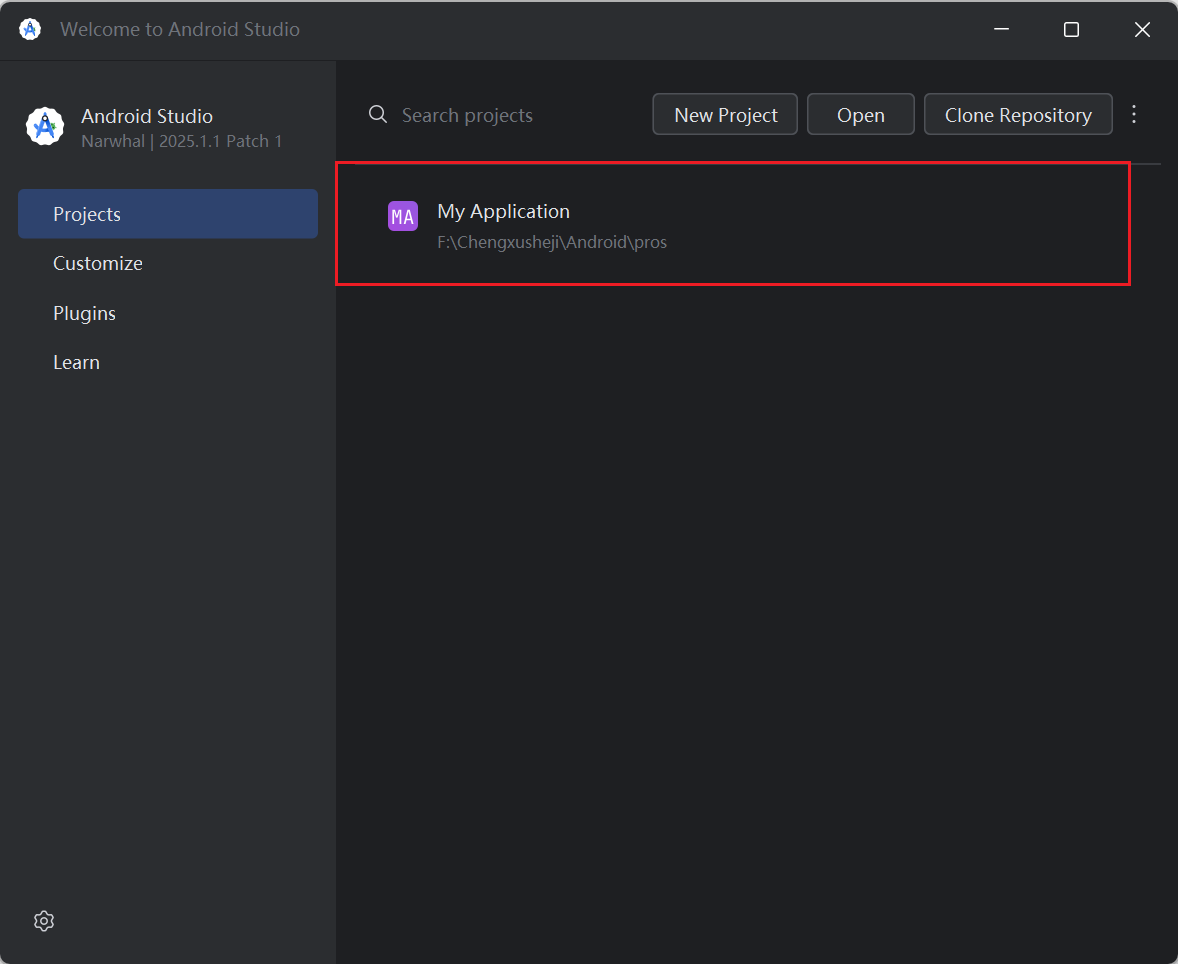1178x964 pixels.
Task: Click the Android Studio logo in the sidebar
Action: pyautogui.click(x=45, y=126)
